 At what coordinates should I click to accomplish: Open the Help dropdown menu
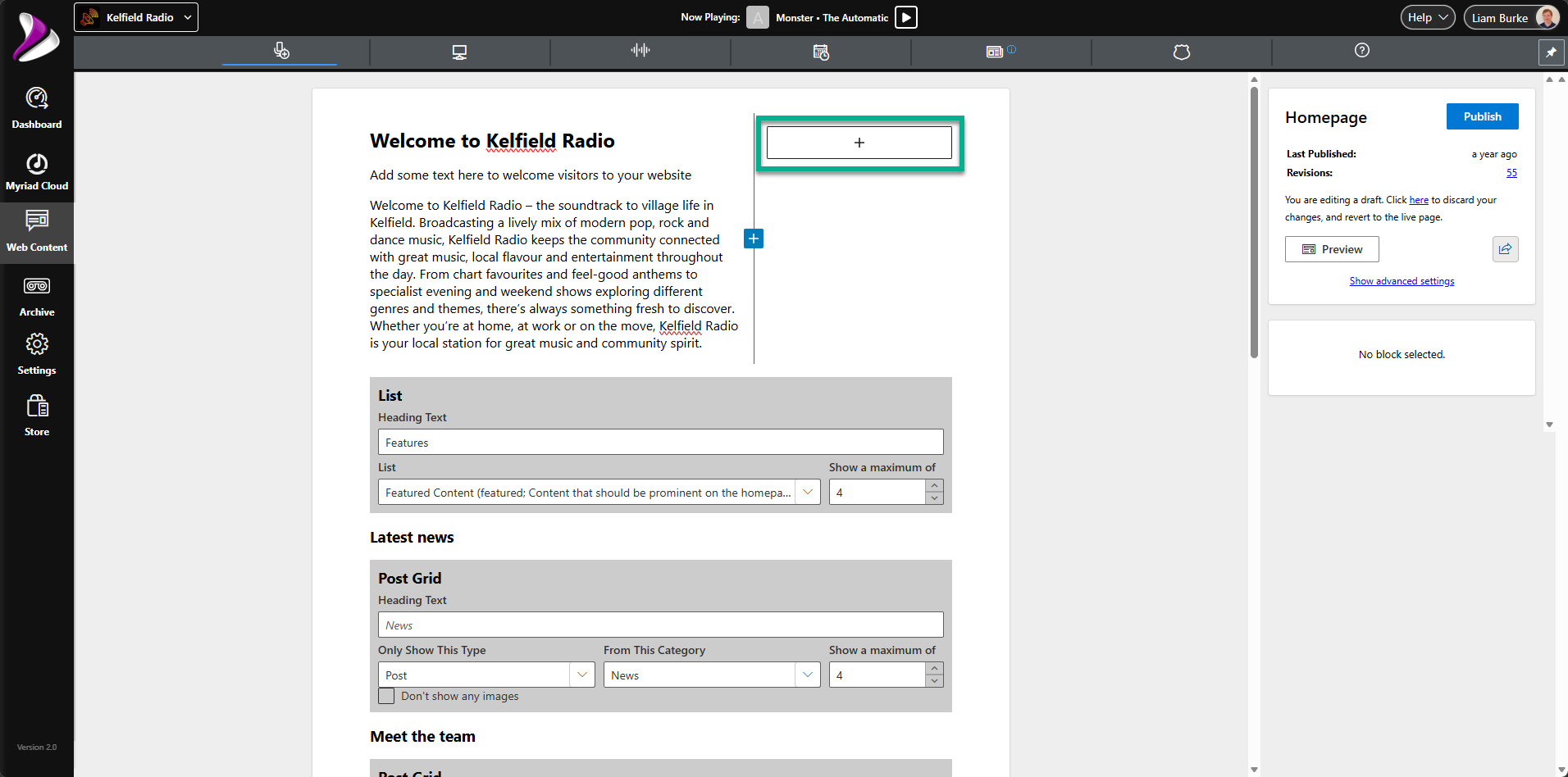click(x=1428, y=17)
